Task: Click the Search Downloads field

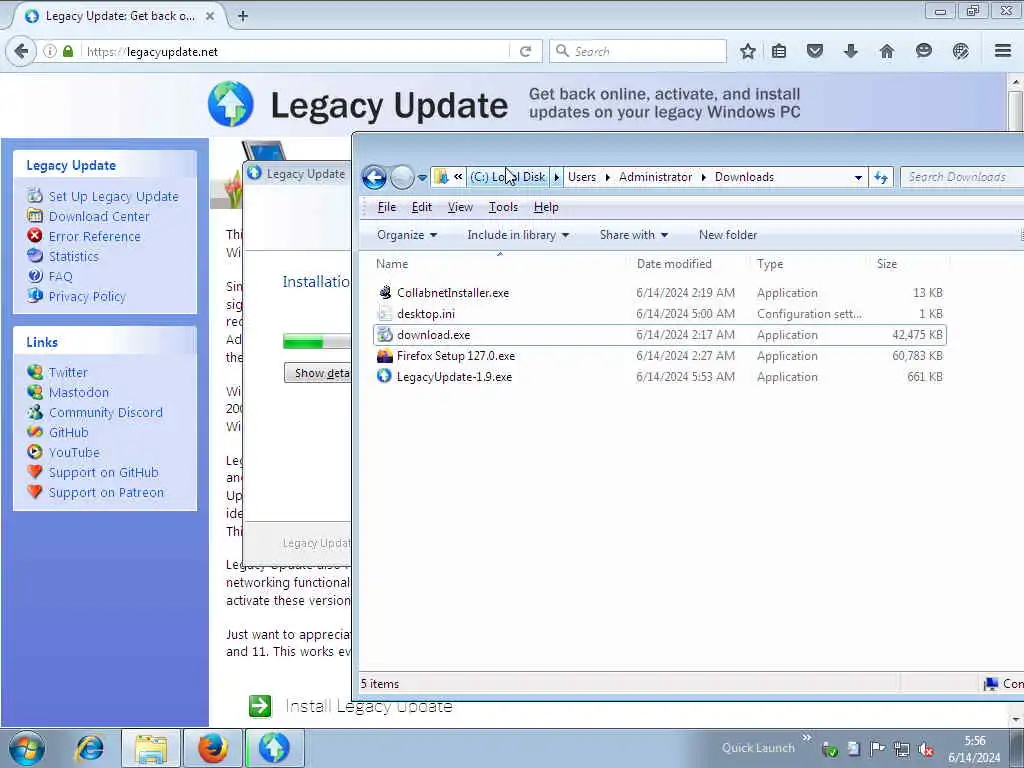Action: 963,177
